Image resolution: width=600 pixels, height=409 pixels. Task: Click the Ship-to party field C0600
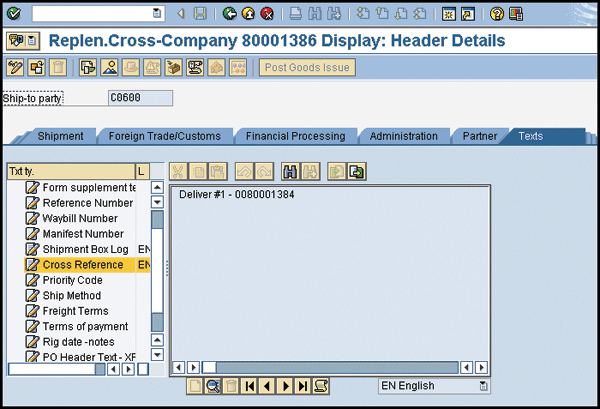pyautogui.click(x=140, y=98)
